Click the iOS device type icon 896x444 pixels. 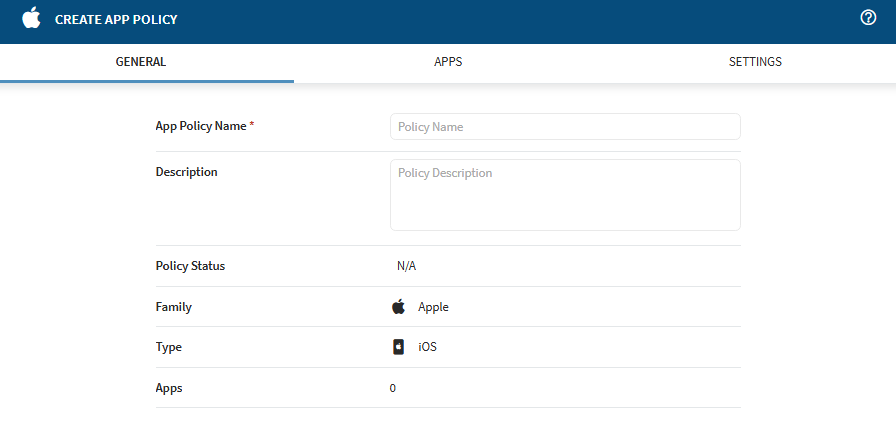398,347
